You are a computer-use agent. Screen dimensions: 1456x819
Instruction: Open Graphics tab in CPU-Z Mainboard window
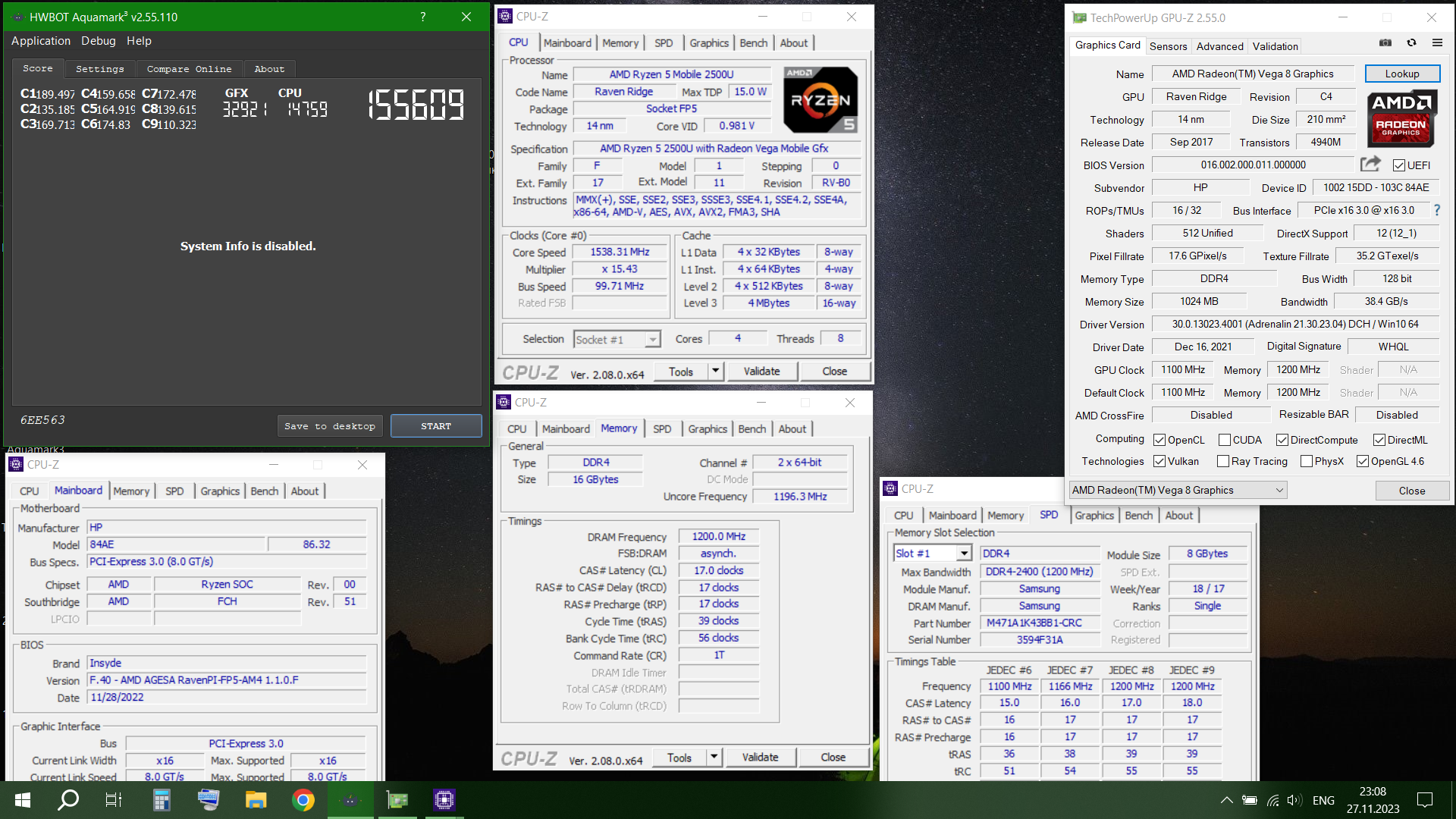coord(220,491)
